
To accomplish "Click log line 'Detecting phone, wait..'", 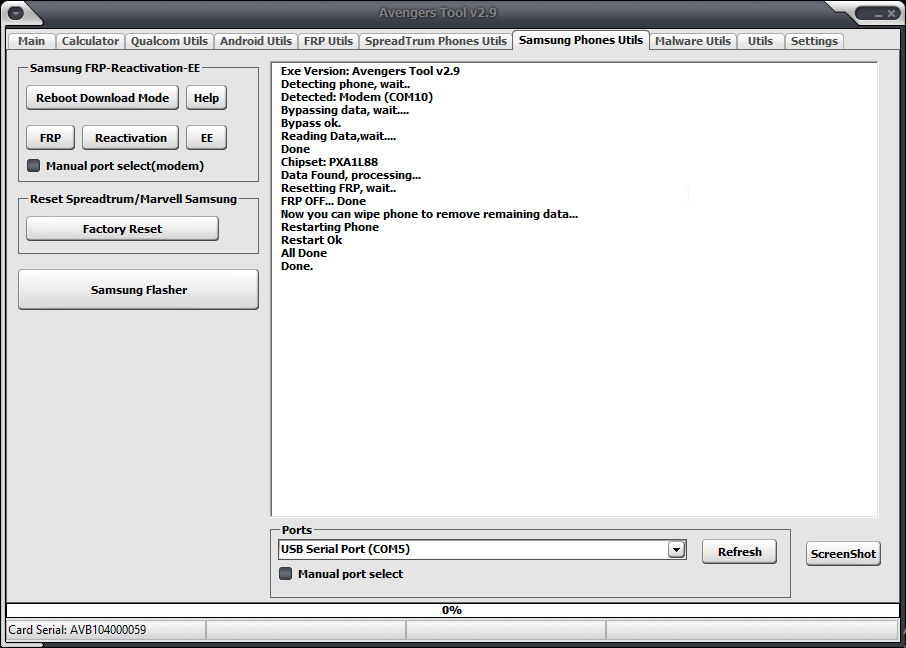I will click(346, 84).
